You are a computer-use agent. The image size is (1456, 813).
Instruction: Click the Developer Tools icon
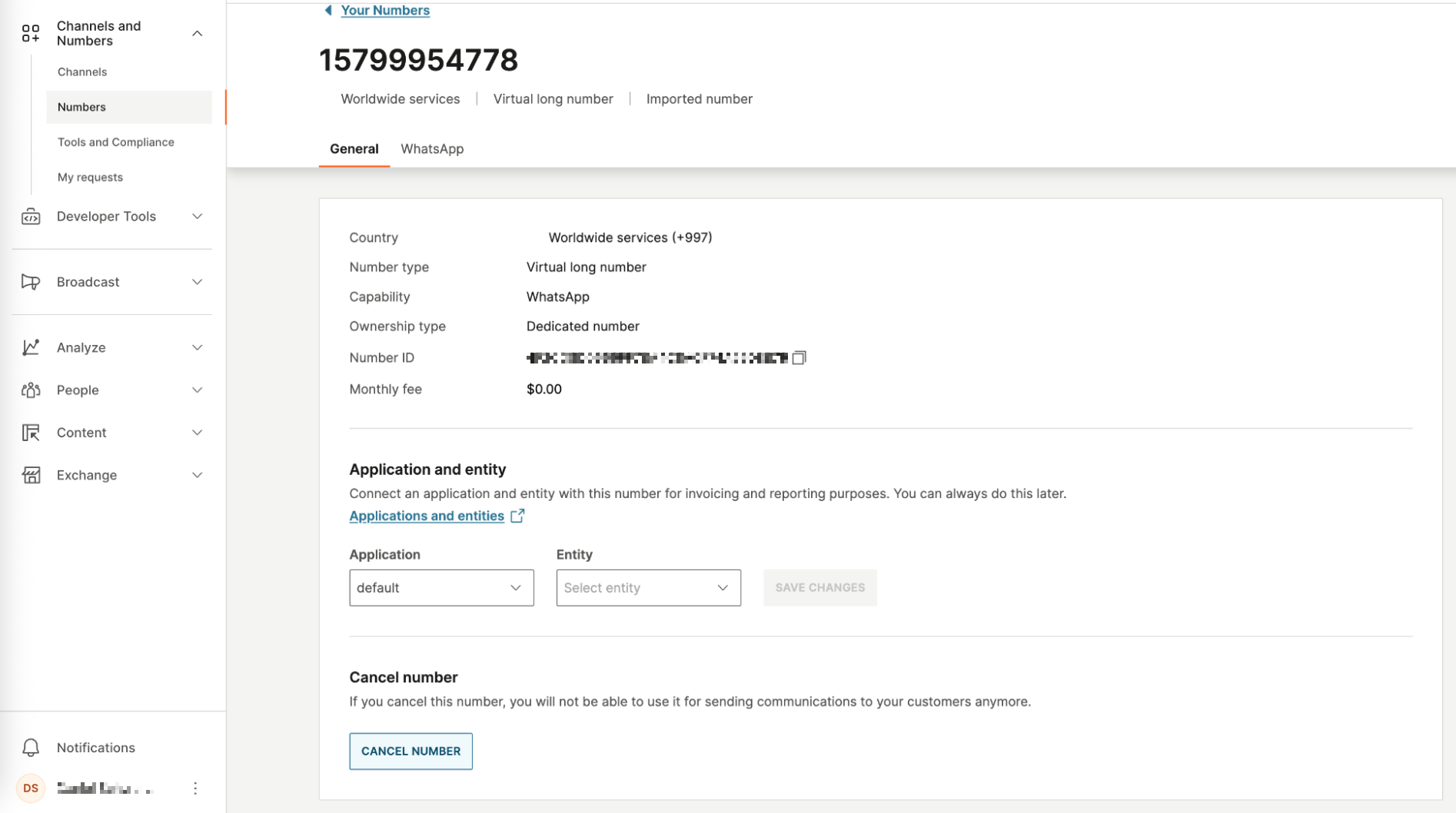click(x=31, y=217)
